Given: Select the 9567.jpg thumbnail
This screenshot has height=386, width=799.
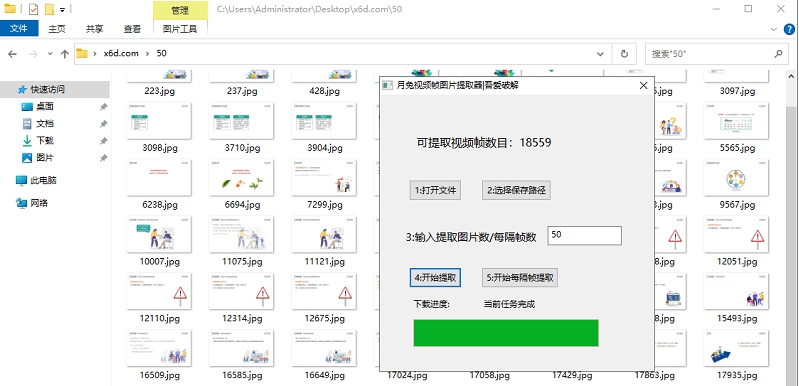Looking at the screenshot, I should click(736, 178).
